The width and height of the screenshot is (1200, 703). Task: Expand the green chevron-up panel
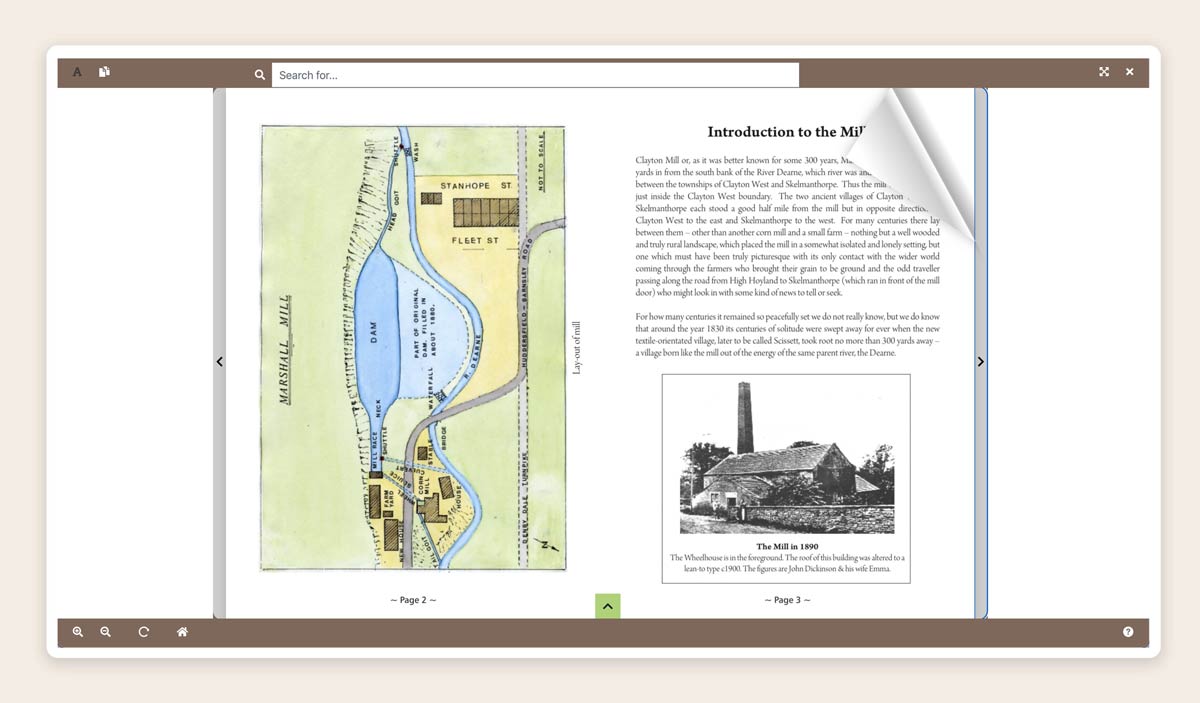(x=608, y=606)
